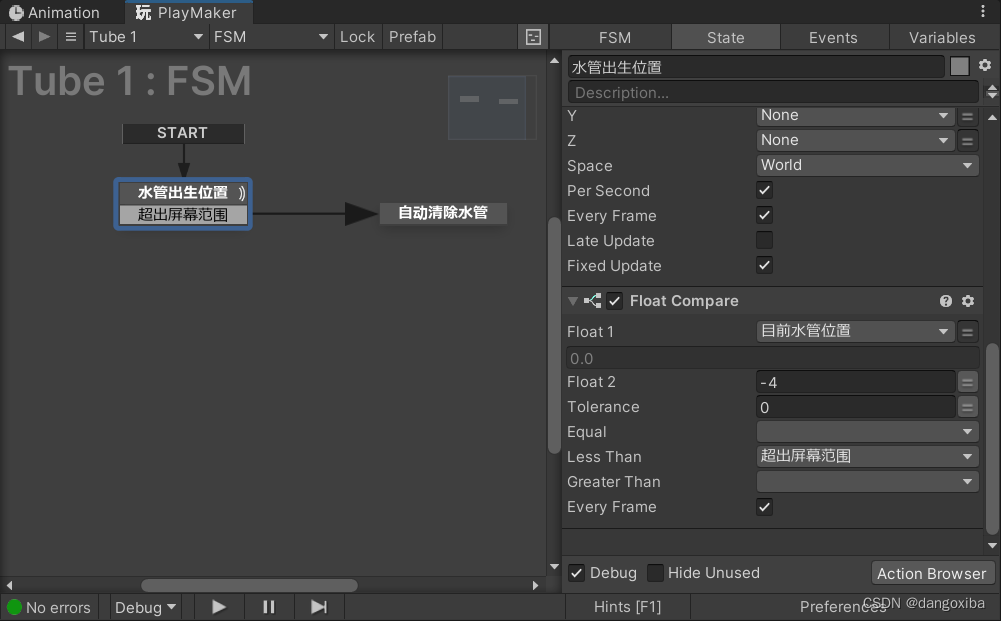
Task: Open Float Compare help icon
Action: click(x=945, y=301)
